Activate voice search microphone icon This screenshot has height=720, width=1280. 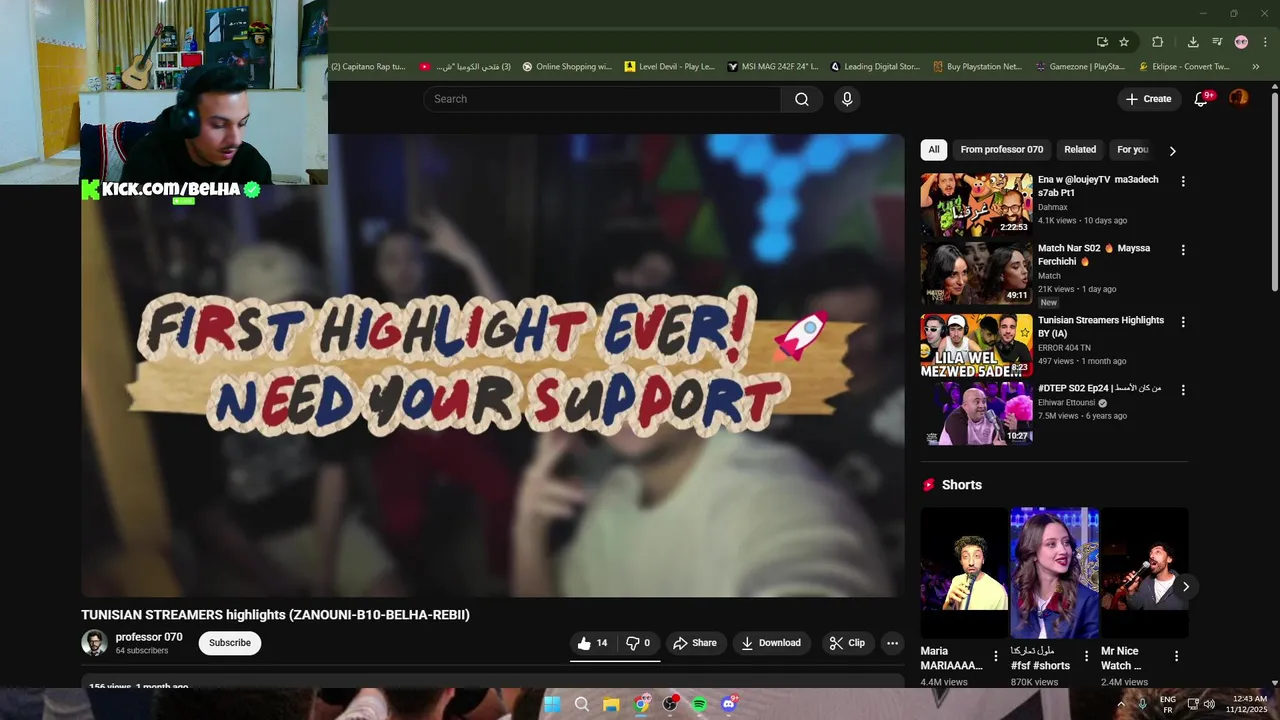coord(847,99)
